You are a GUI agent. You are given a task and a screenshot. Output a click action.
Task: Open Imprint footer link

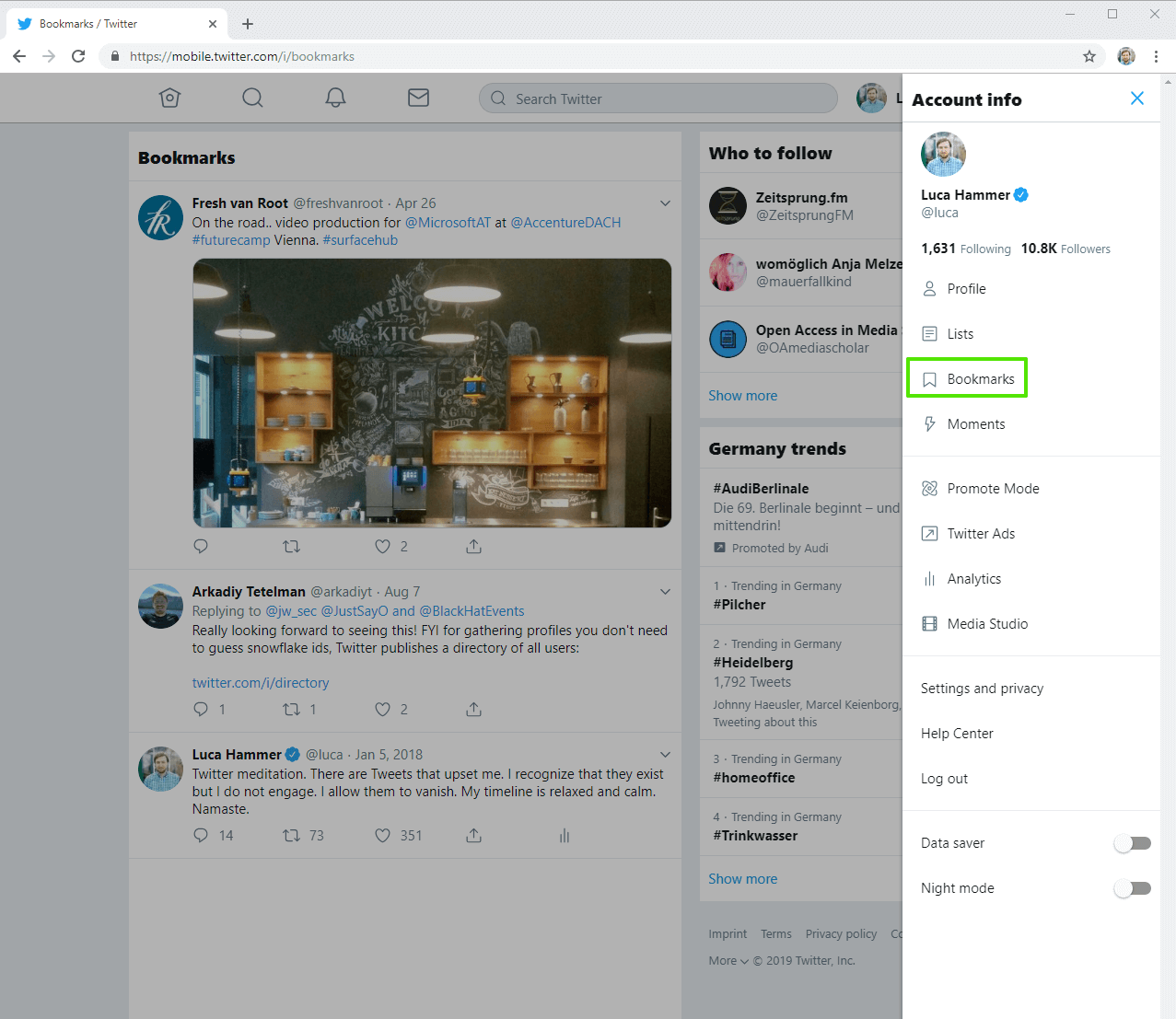[728, 934]
